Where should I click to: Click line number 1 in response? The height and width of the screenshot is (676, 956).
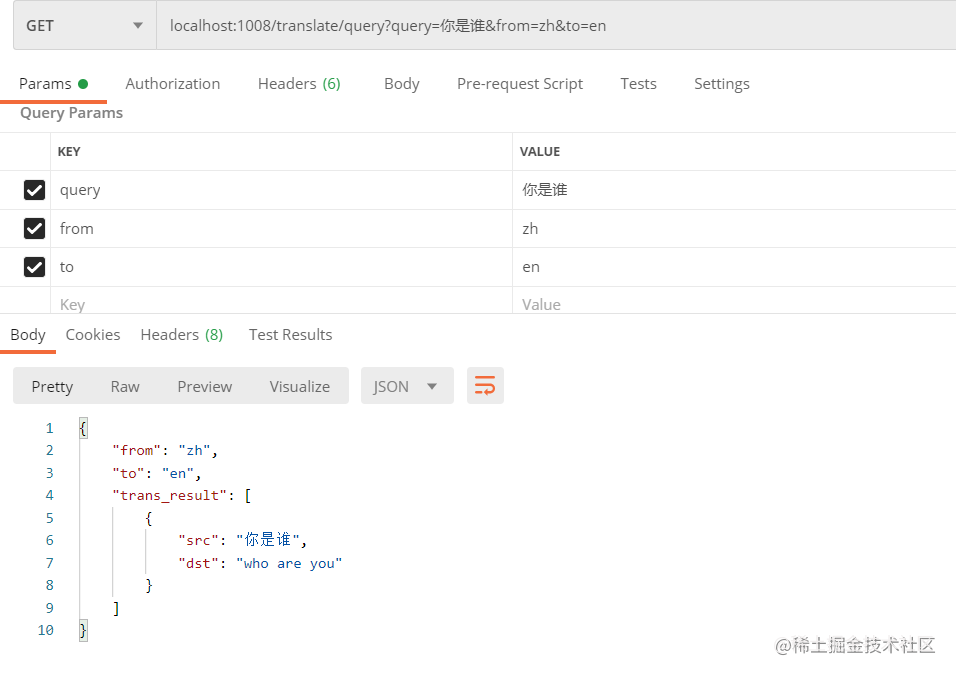(x=49, y=429)
